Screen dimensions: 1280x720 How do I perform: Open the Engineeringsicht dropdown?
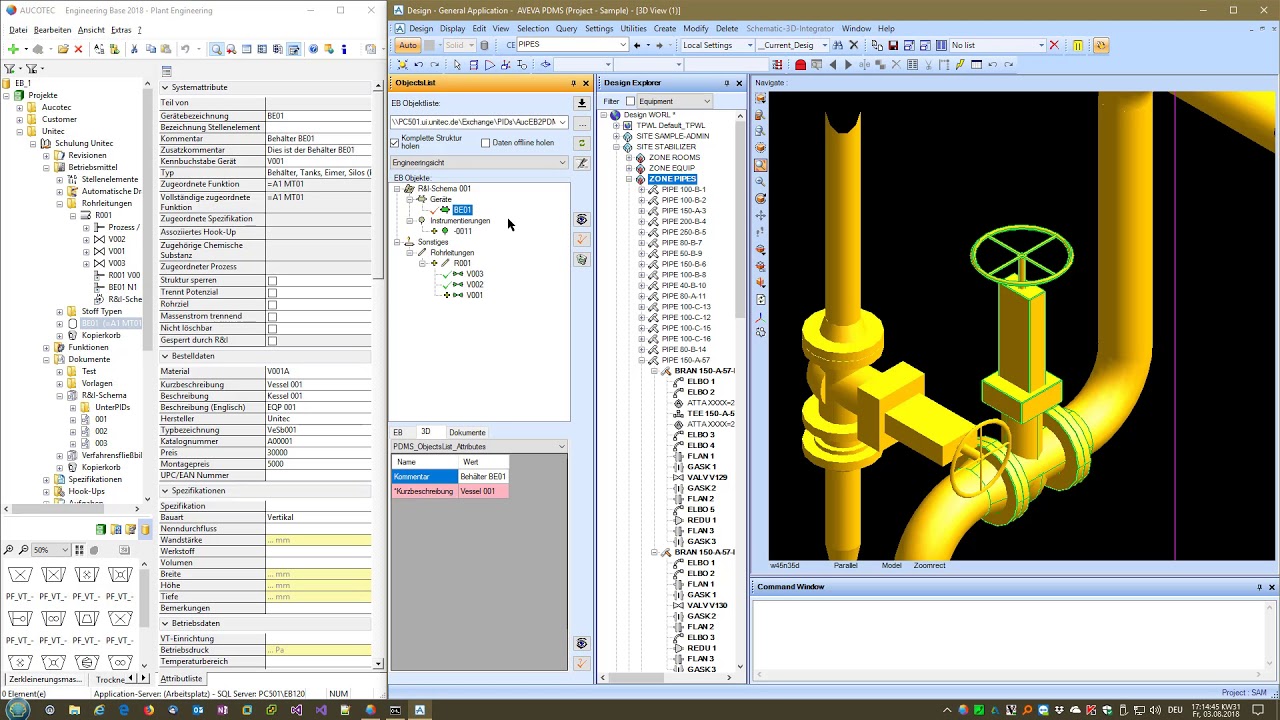[x=562, y=163]
